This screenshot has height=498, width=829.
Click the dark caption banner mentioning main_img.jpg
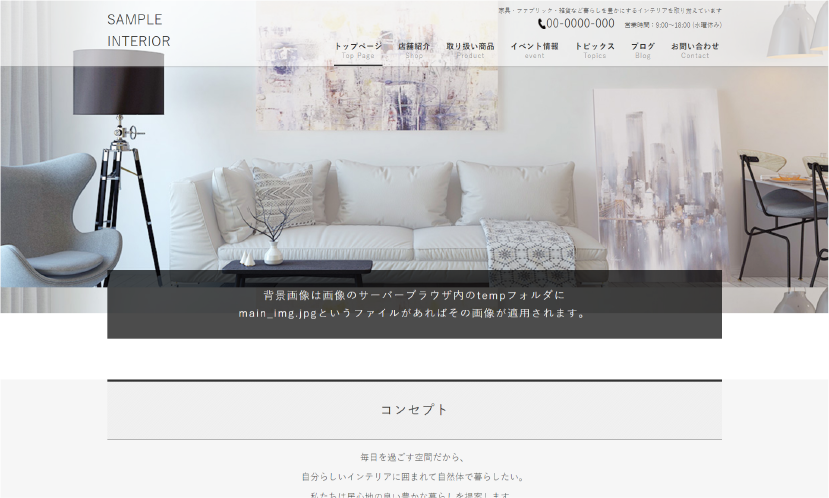pyautogui.click(x=414, y=304)
